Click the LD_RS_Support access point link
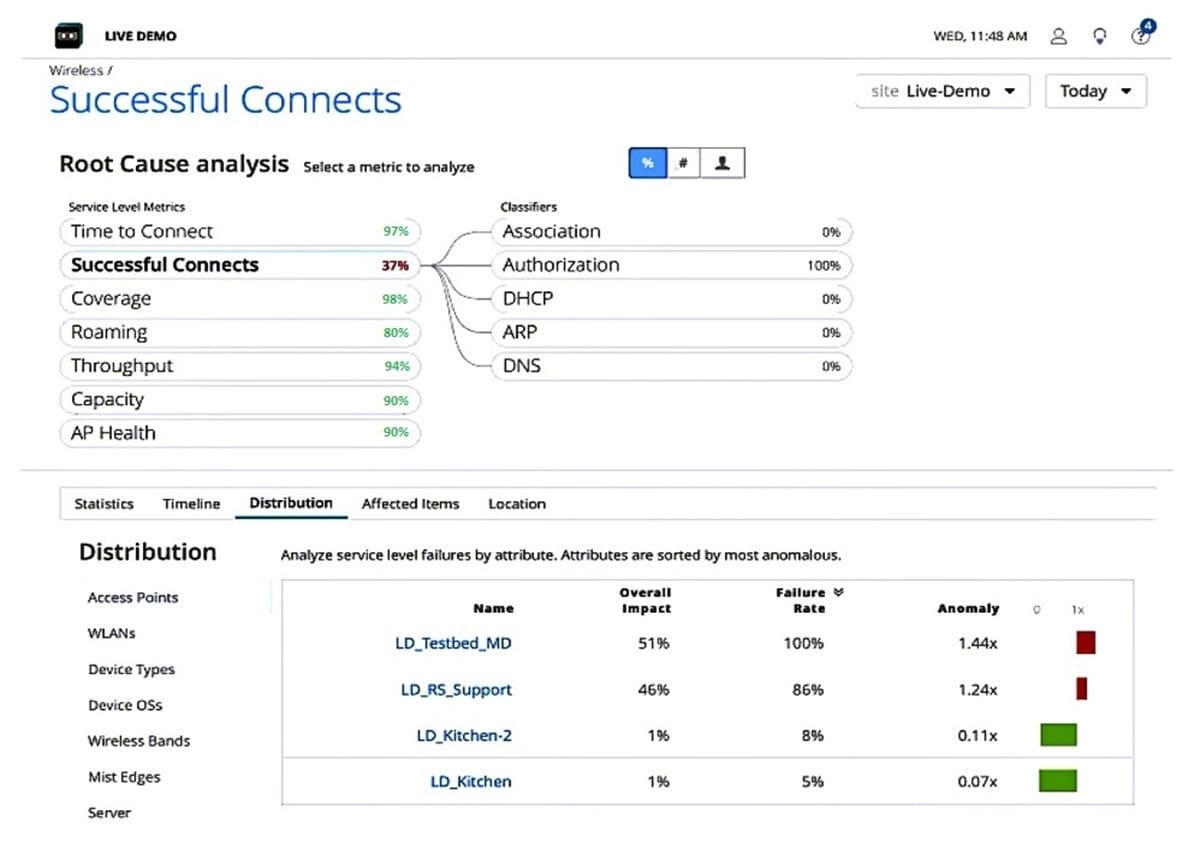1194x846 pixels. 456,689
